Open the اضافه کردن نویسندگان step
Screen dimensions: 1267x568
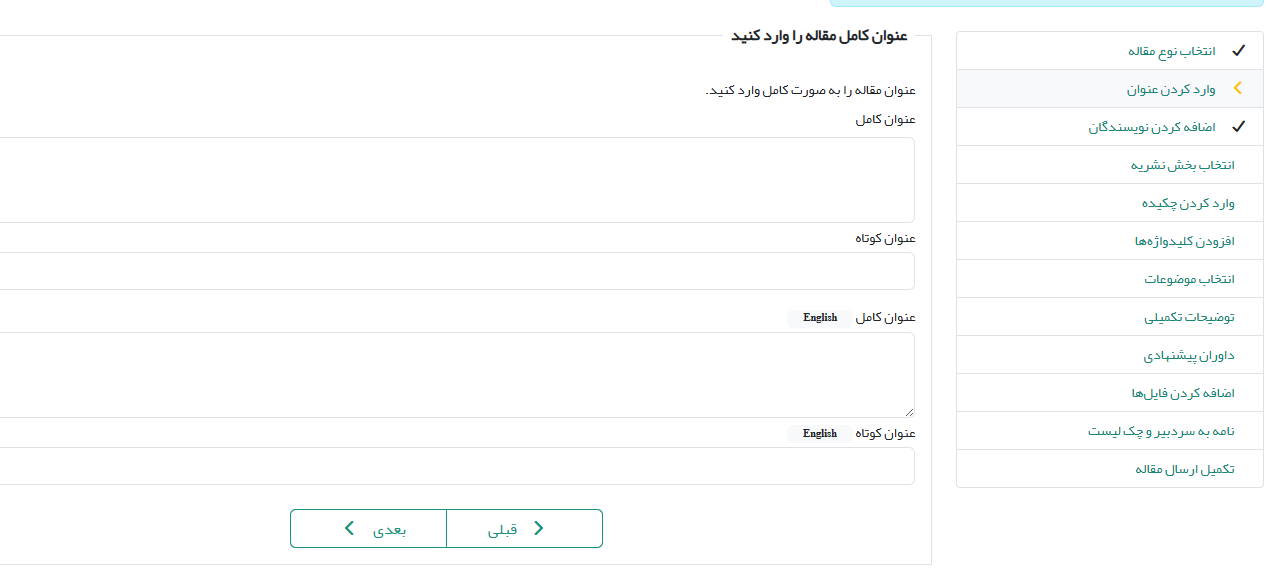coord(1152,127)
